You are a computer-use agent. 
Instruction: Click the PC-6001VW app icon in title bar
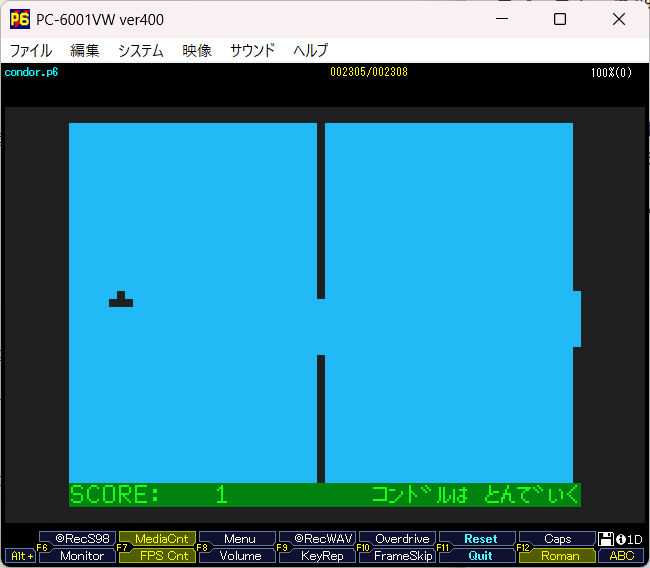[x=19, y=19]
